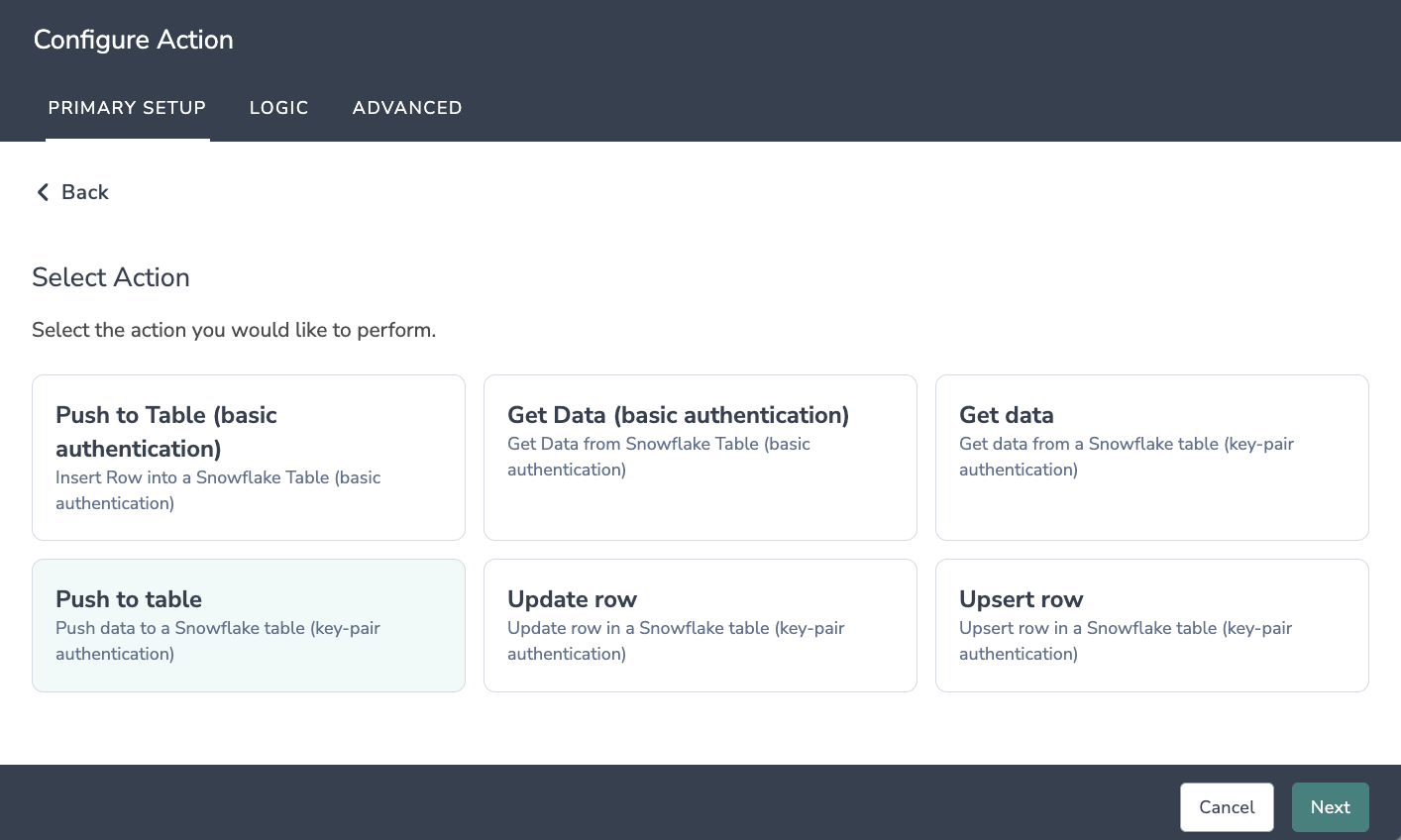Viewport: 1401px width, 840px height.
Task: Open the Logic tab
Action: tap(279, 108)
